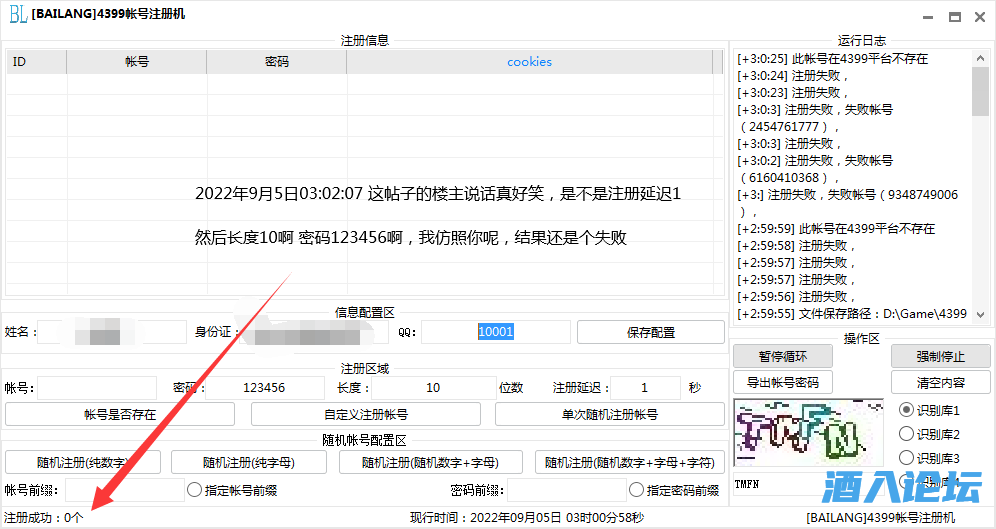The image size is (996, 529).
Task: Start 随机注册(纯字母) registration
Action: pos(249,462)
